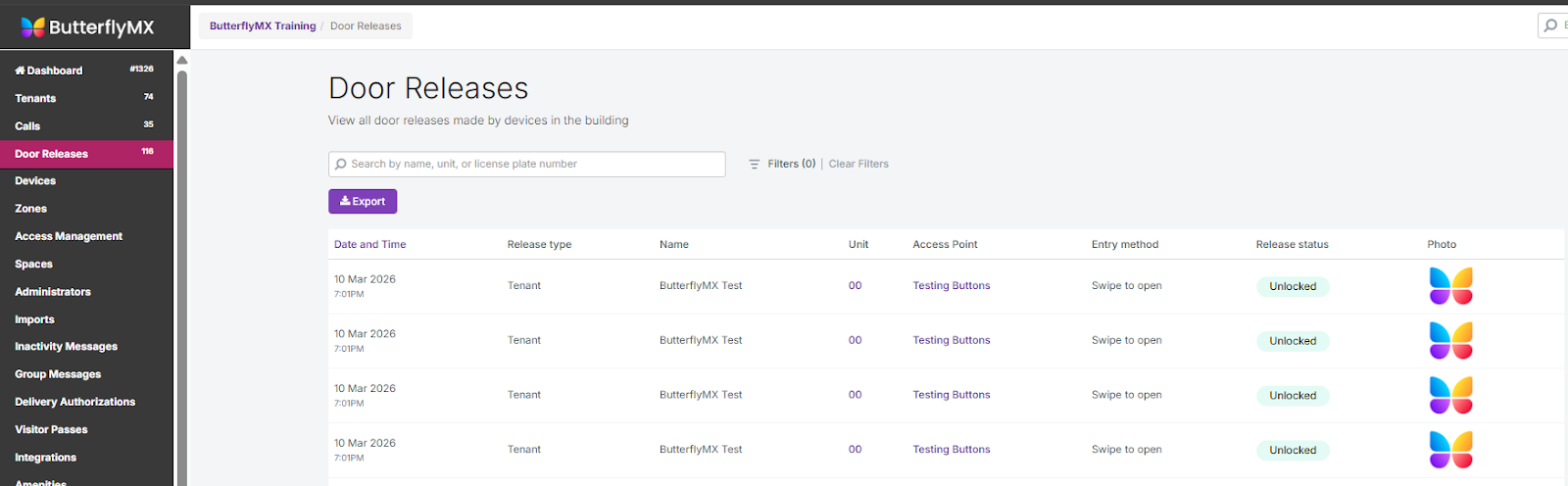The width and height of the screenshot is (1568, 486).
Task: Click unit 00 link in third row
Action: pyautogui.click(x=855, y=395)
